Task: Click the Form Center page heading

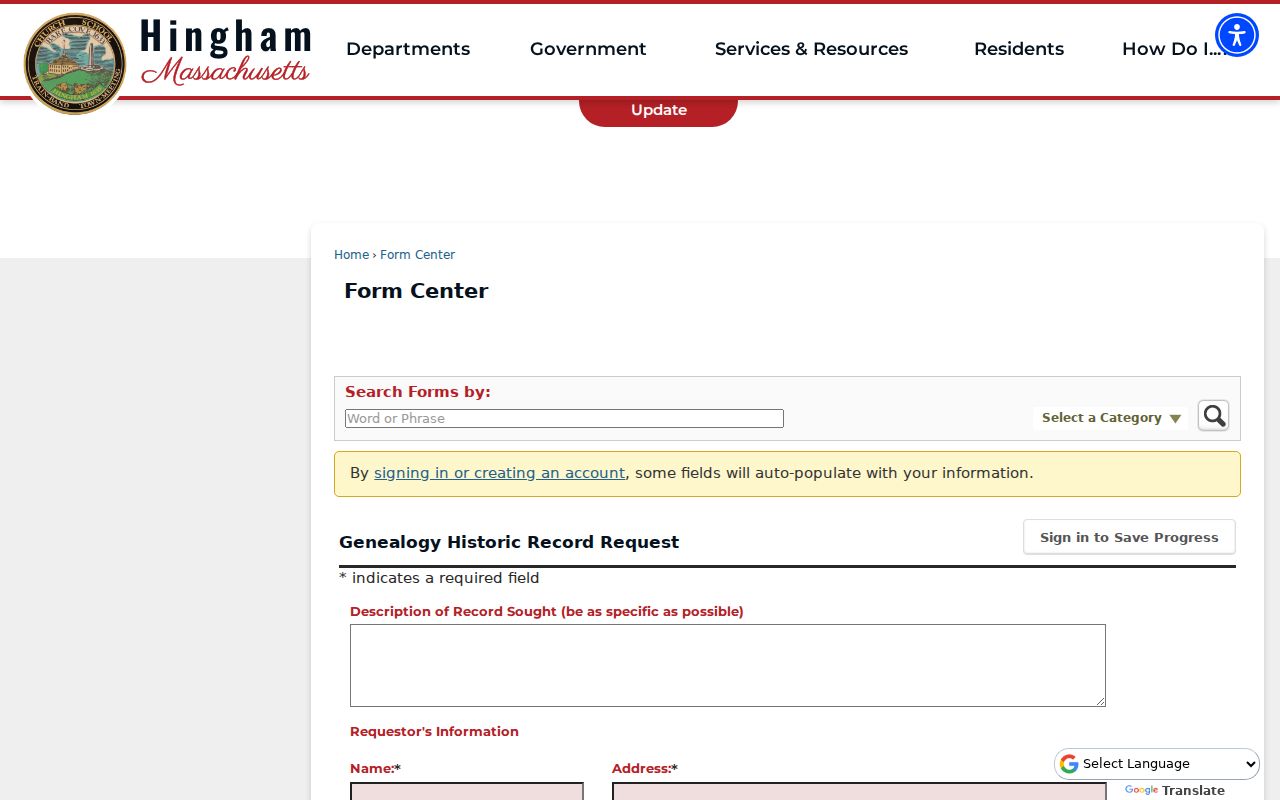Action: pos(416,291)
